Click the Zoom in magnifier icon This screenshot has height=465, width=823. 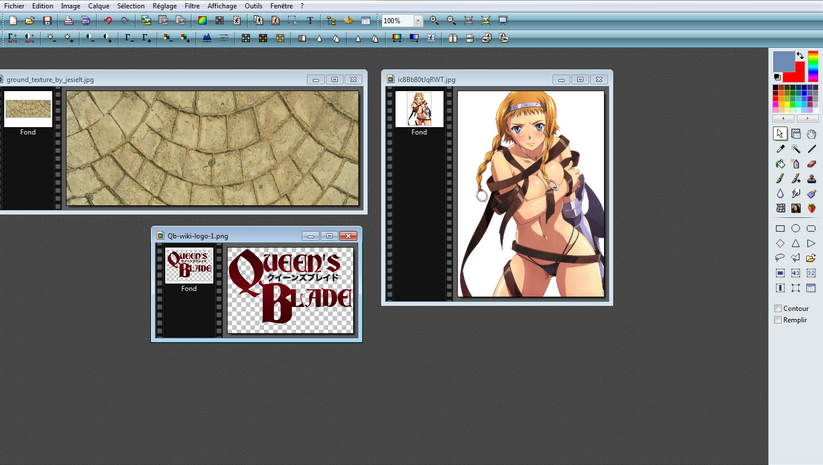pos(434,20)
